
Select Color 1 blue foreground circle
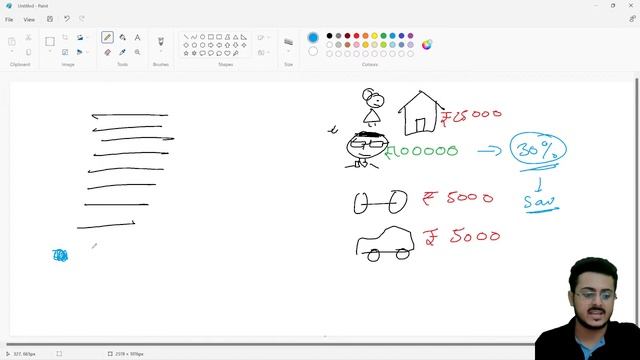pos(313,38)
